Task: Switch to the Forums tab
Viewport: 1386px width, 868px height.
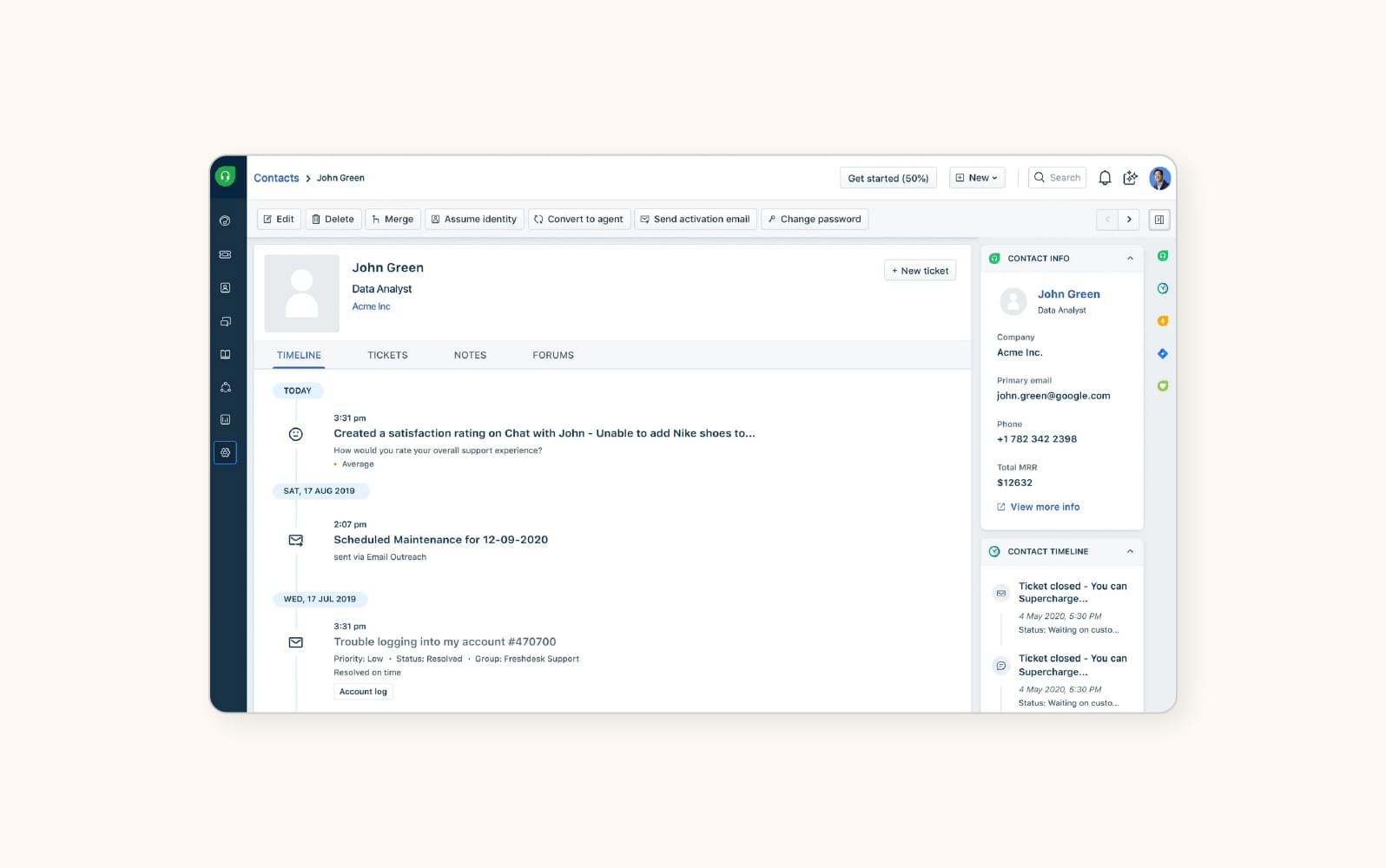Action: pyautogui.click(x=553, y=355)
